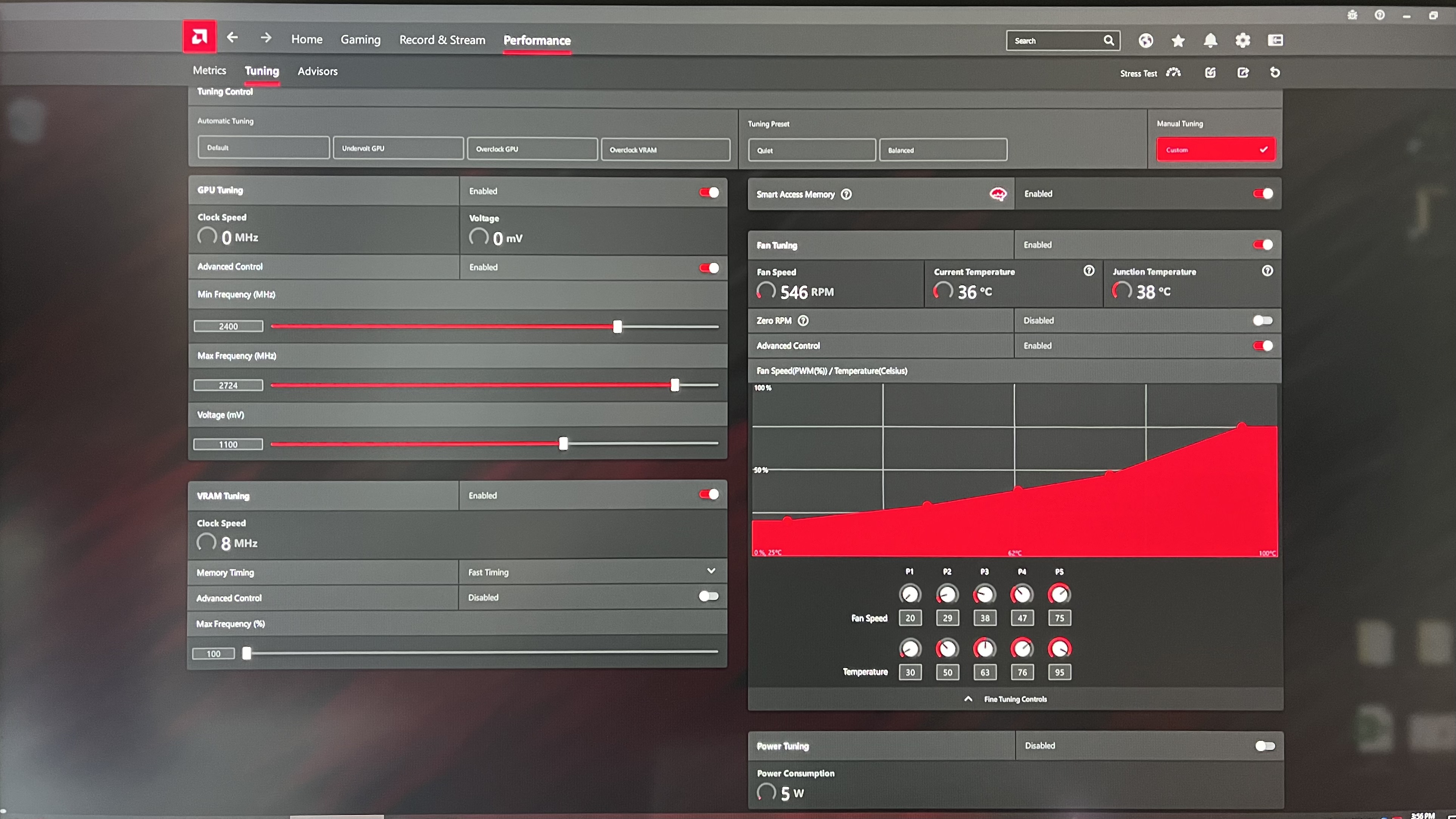Click inside the Search field
This screenshot has width=1456, height=819.
(1057, 41)
